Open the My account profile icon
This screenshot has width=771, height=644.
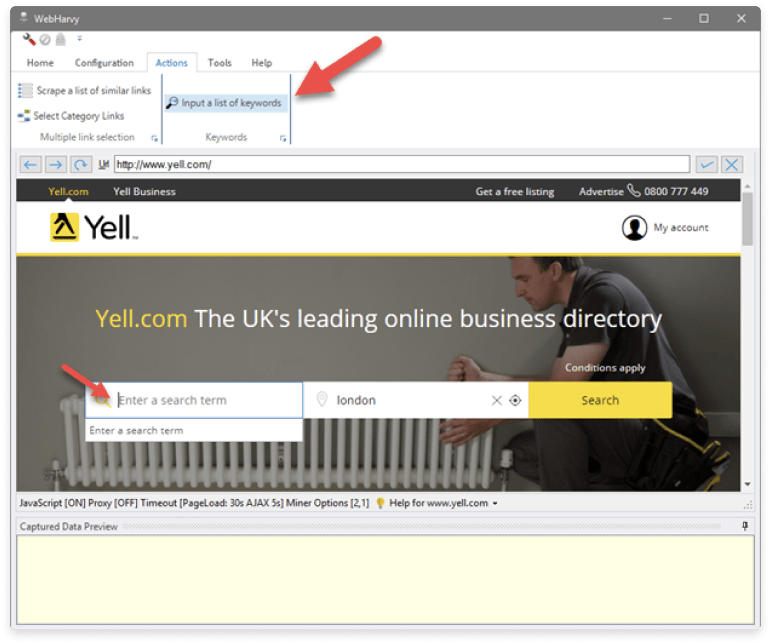(x=634, y=228)
